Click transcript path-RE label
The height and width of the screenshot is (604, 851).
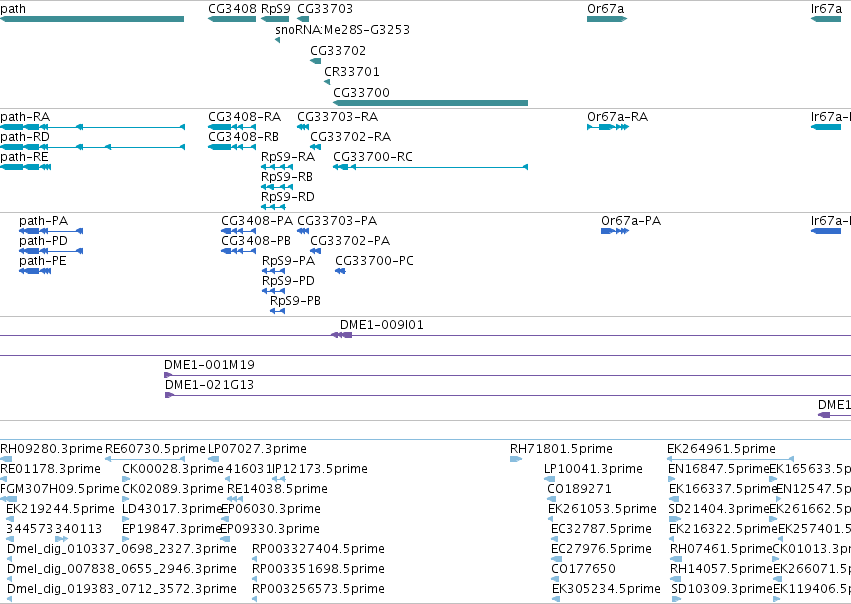coord(24,157)
